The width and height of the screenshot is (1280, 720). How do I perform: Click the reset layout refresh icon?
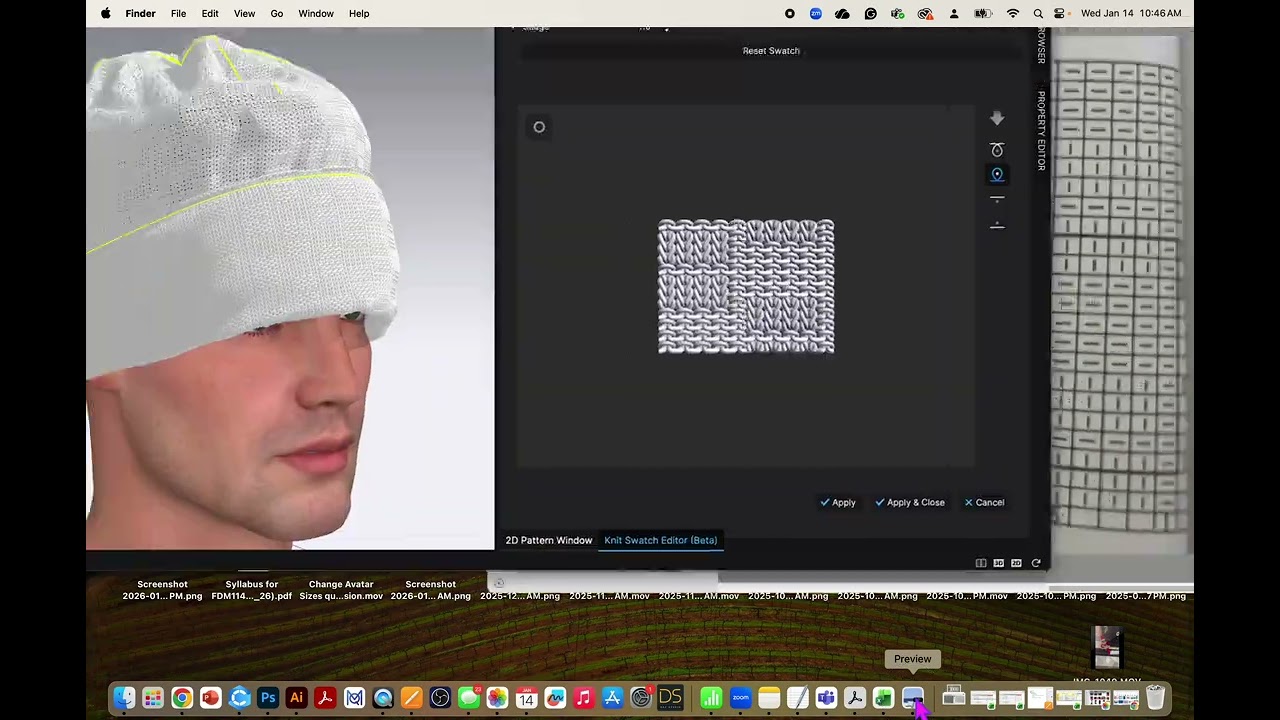coord(1036,564)
